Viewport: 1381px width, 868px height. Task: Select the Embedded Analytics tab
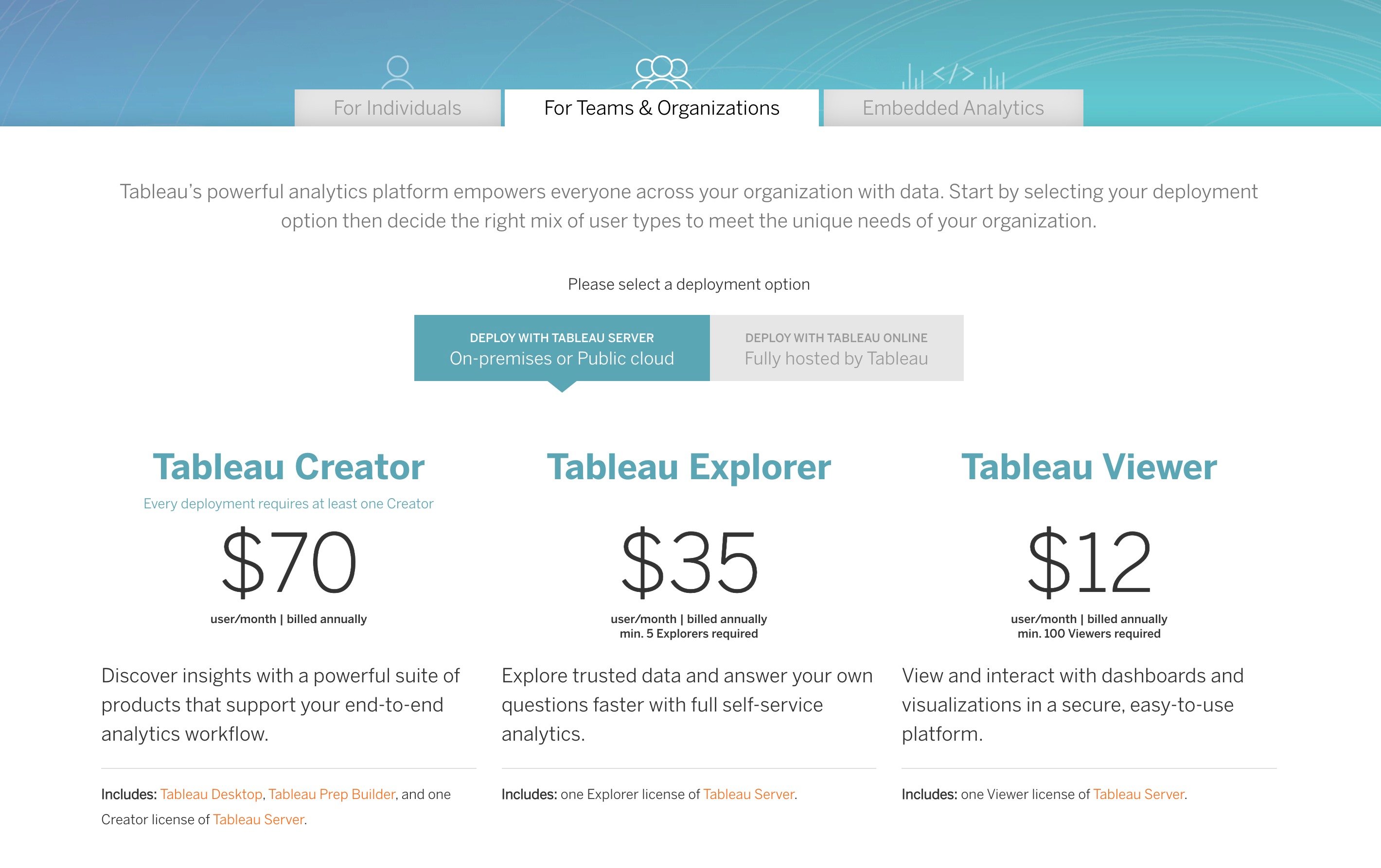point(951,107)
